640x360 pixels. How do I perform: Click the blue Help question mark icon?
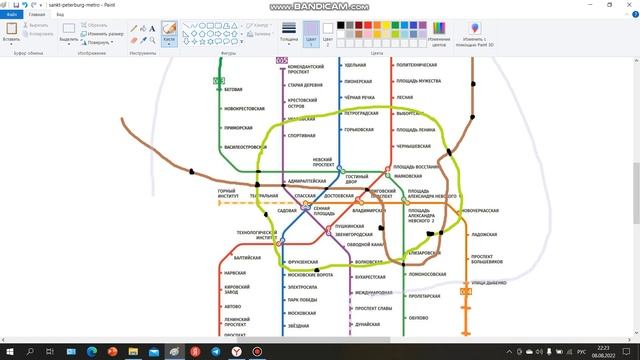click(636, 14)
